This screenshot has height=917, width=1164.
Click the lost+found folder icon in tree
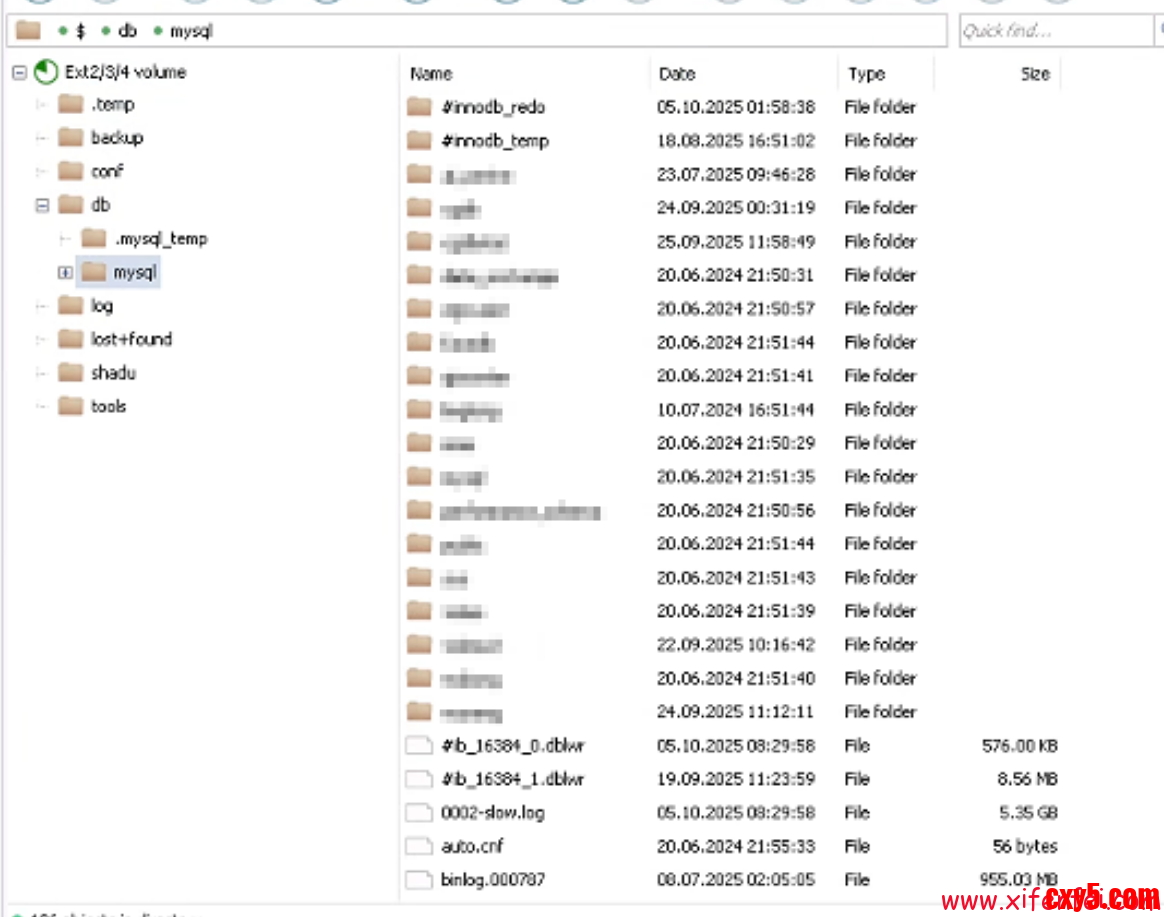(x=70, y=339)
